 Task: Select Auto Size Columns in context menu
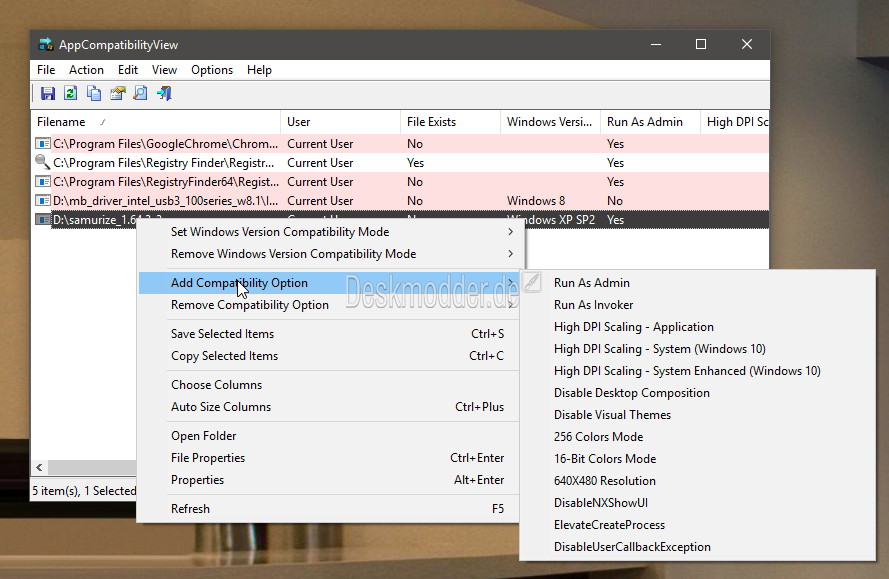click(329, 407)
